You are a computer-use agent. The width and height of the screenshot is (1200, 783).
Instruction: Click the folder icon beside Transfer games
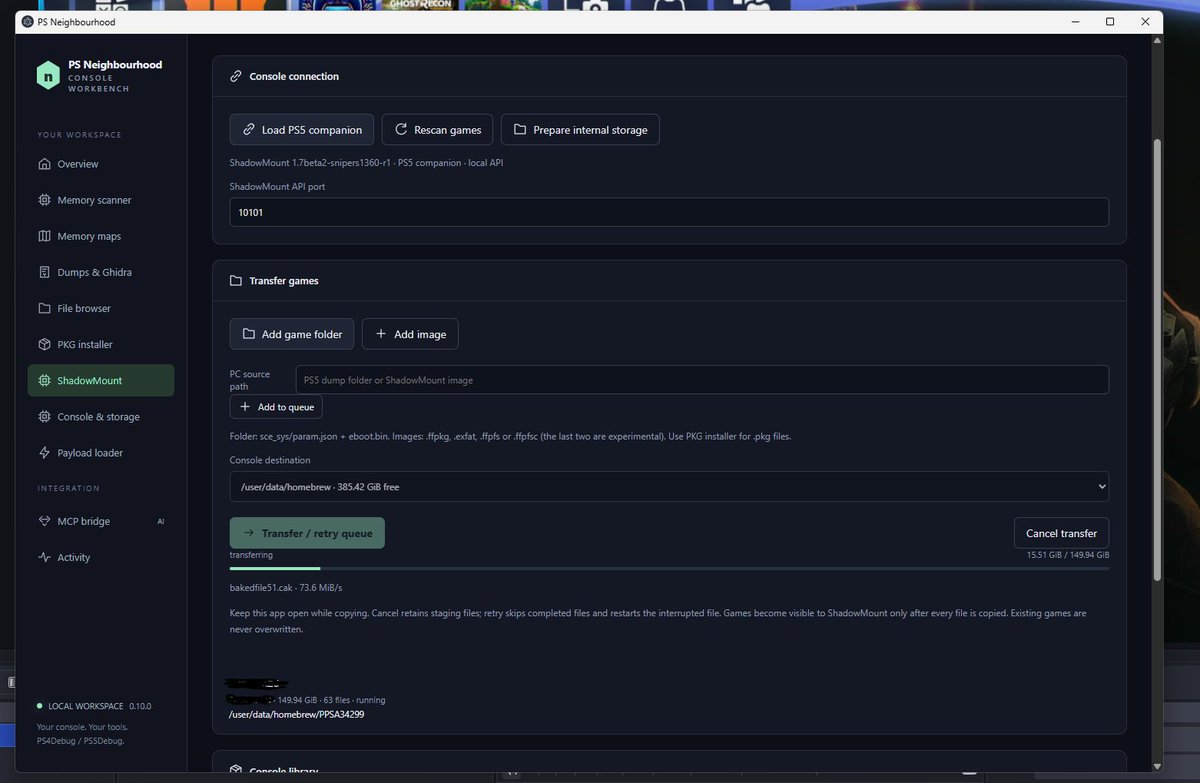point(236,281)
